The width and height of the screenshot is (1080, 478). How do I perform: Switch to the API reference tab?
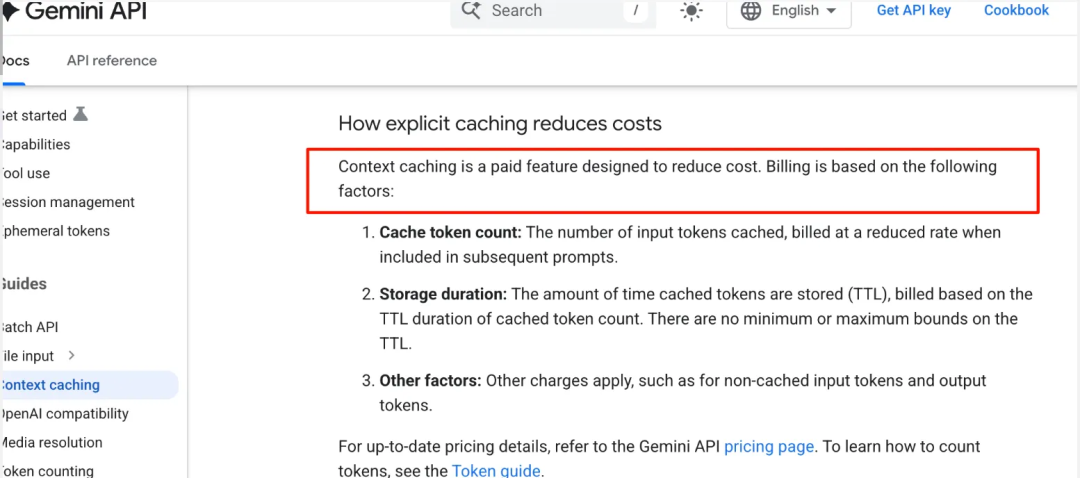(x=112, y=61)
